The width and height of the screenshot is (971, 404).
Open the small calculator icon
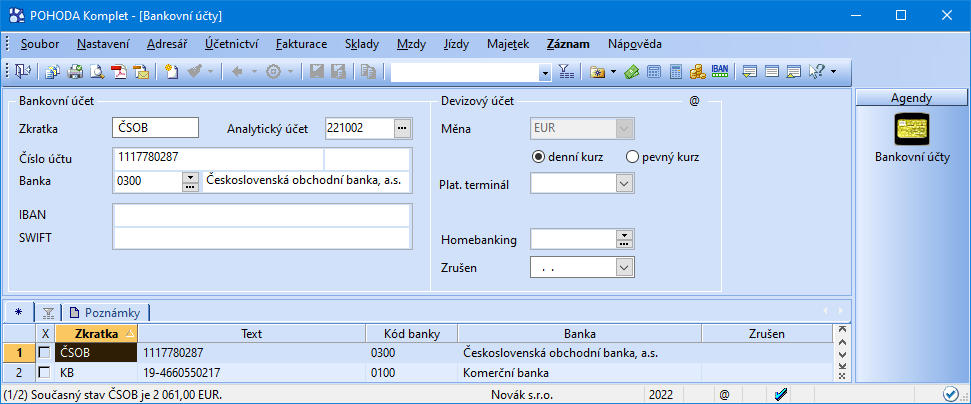[x=654, y=71]
